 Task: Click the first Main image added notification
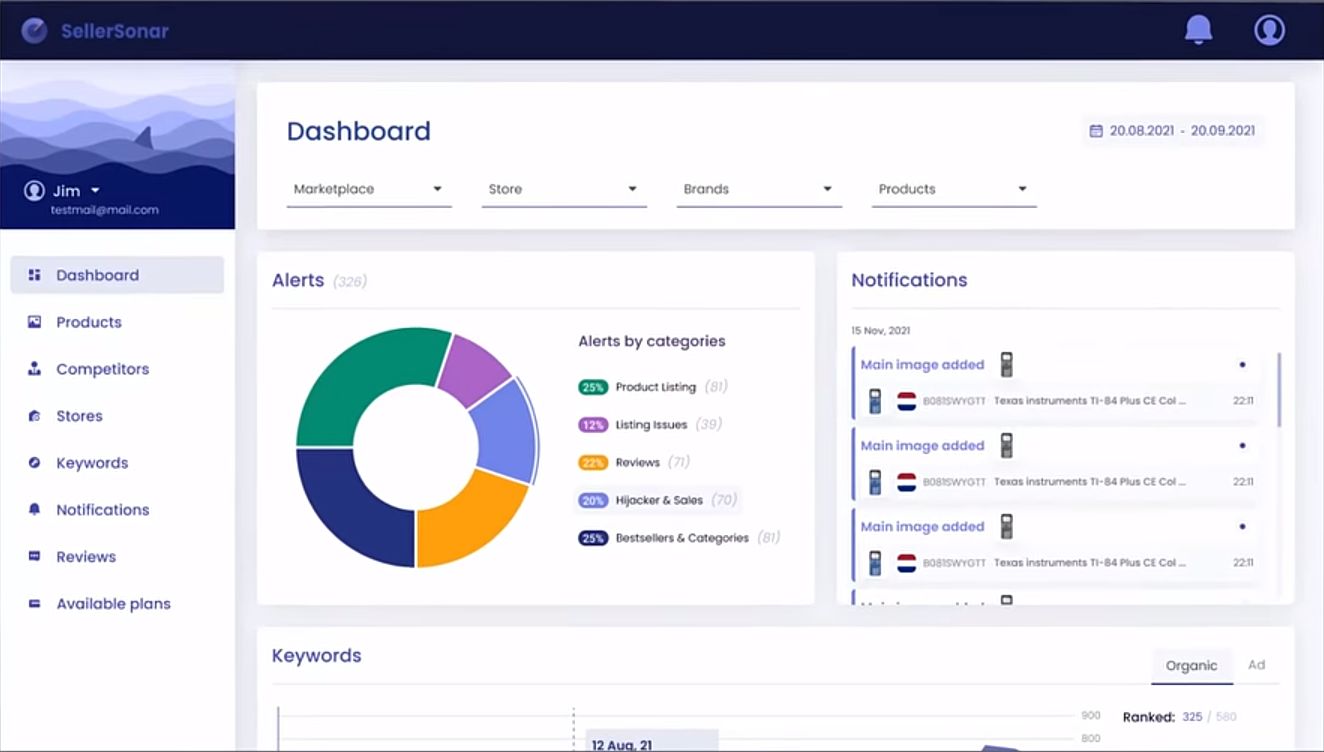[922, 365]
